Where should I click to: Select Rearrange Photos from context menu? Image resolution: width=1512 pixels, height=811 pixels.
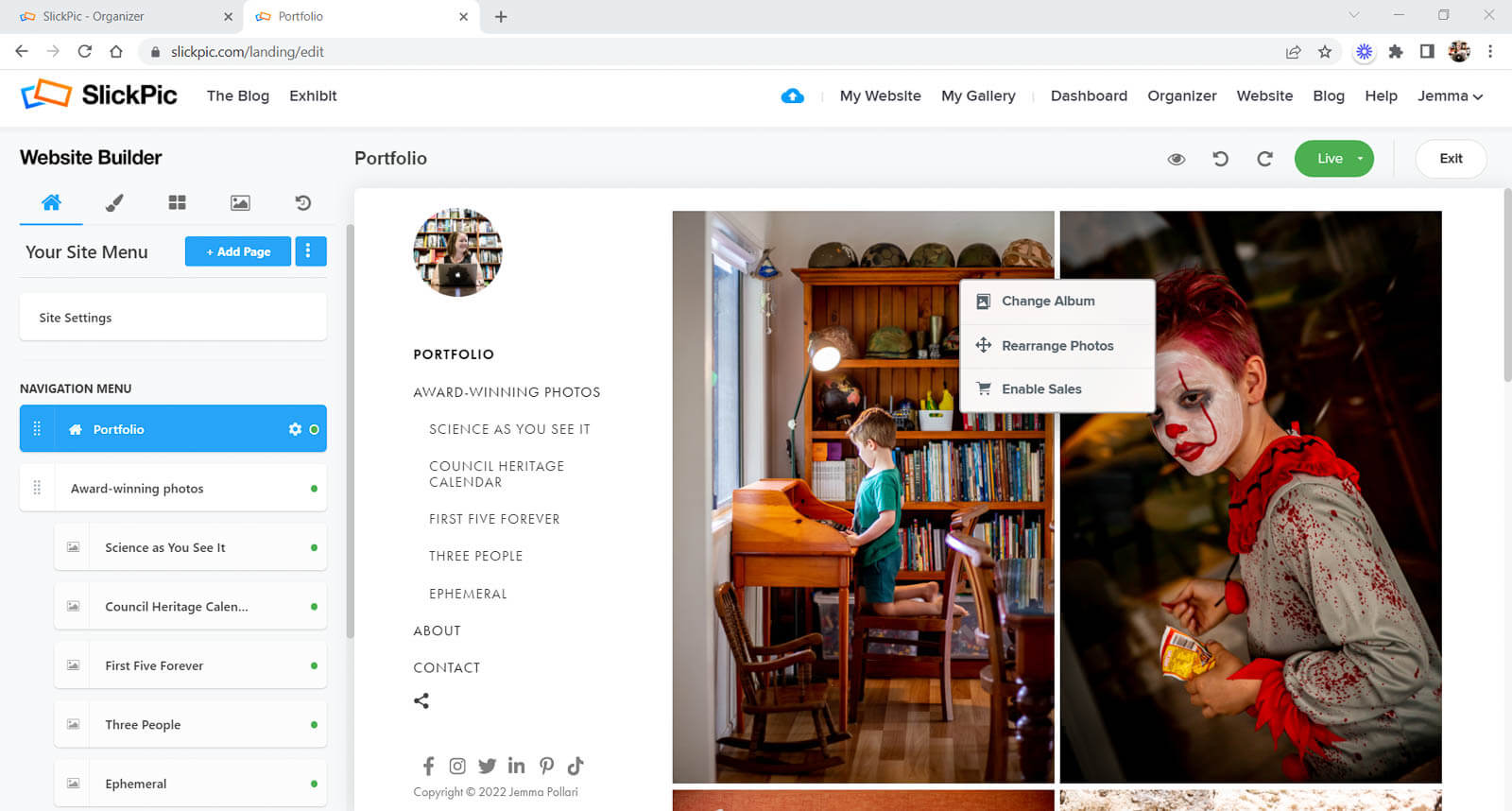1057,346
